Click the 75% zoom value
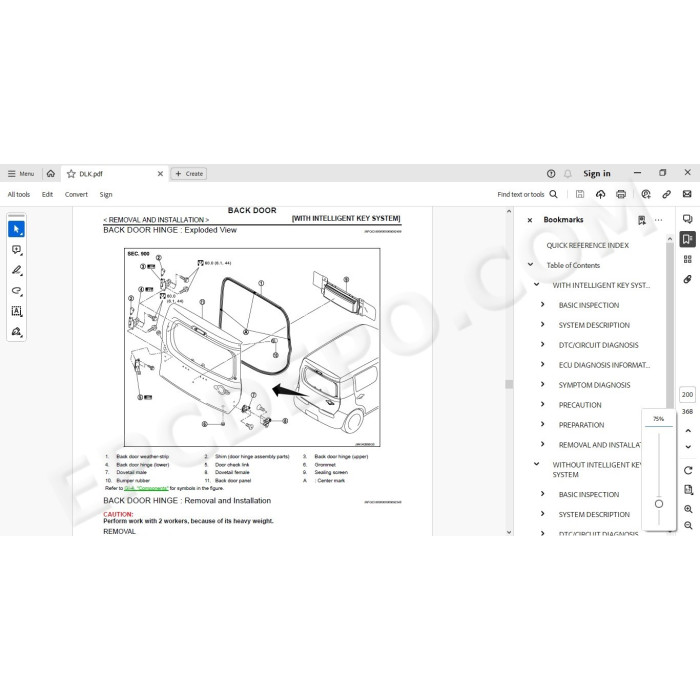Screen dimensions: 700x700 point(658,419)
